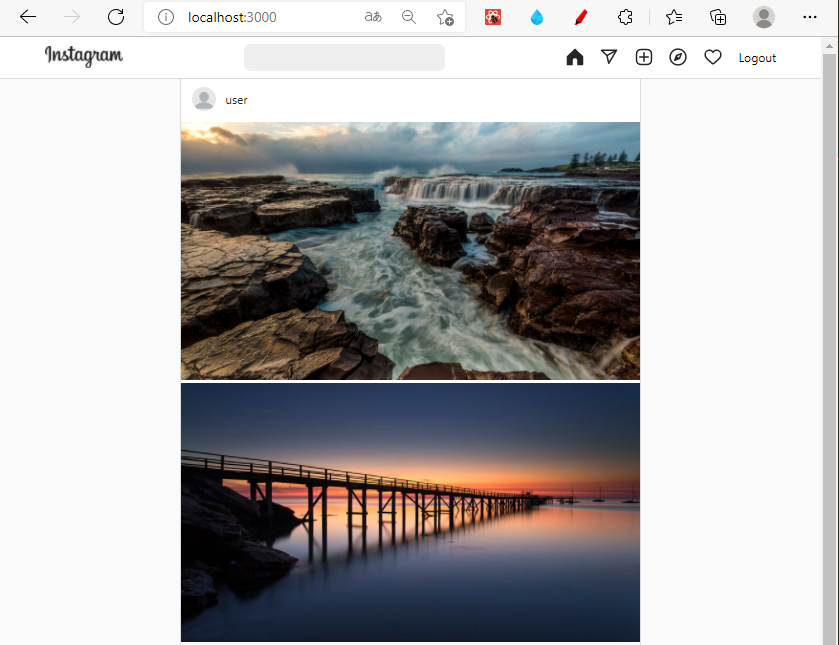
Task: Go back in browser history
Action: [28, 17]
